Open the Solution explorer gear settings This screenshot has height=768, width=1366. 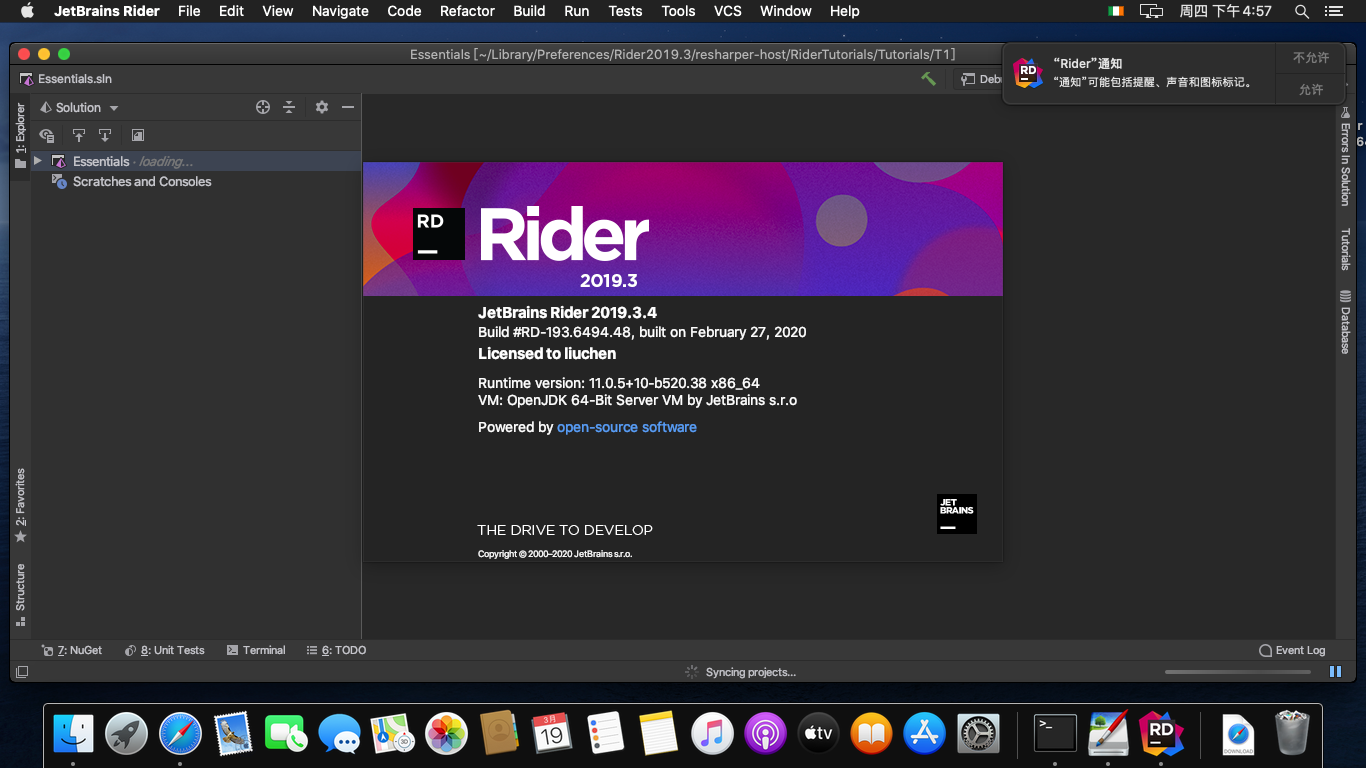[x=321, y=107]
